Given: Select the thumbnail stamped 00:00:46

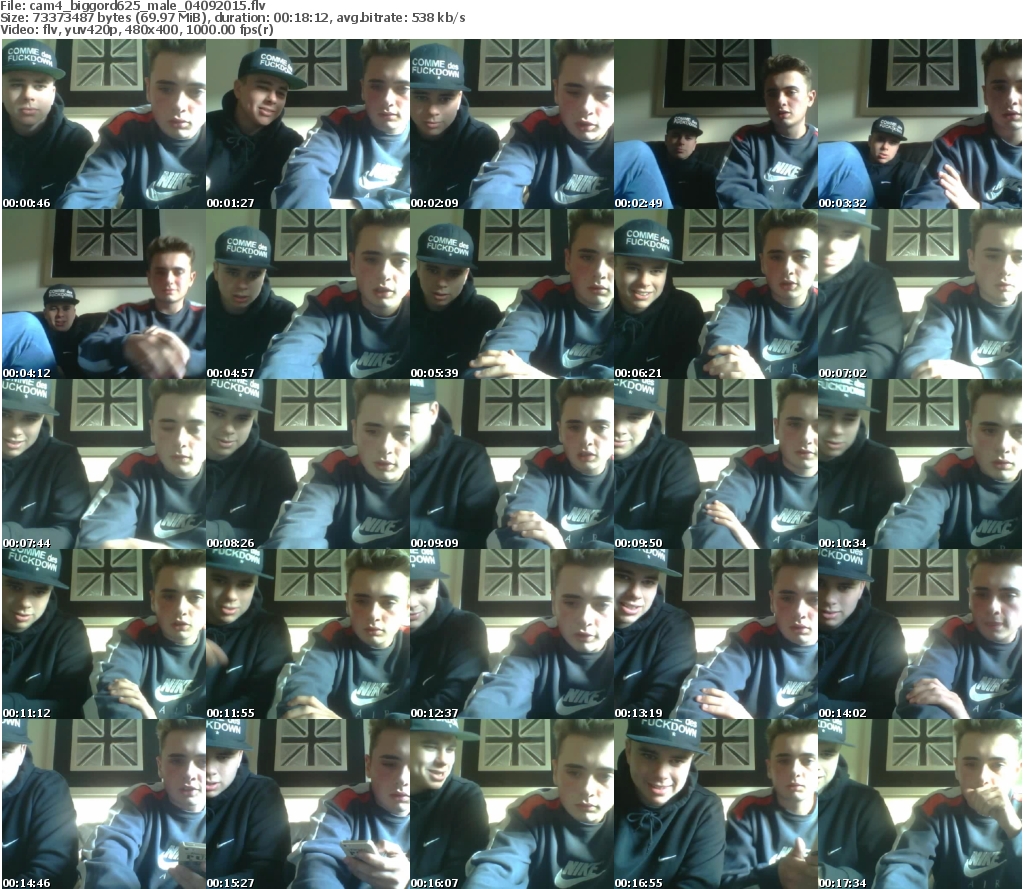Looking at the screenshot, I should (x=104, y=124).
